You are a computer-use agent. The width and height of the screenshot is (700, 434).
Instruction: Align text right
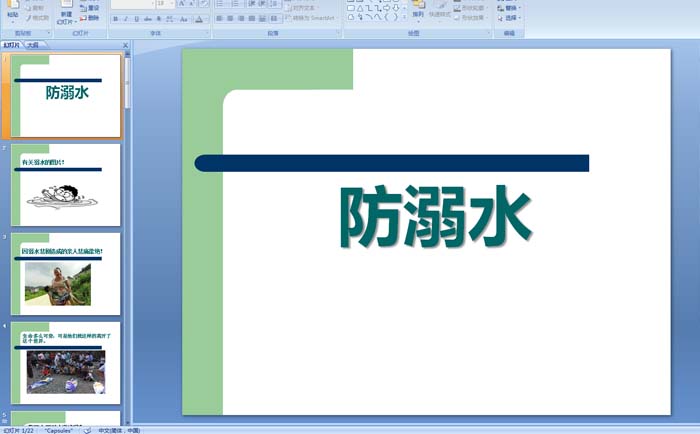point(241,18)
